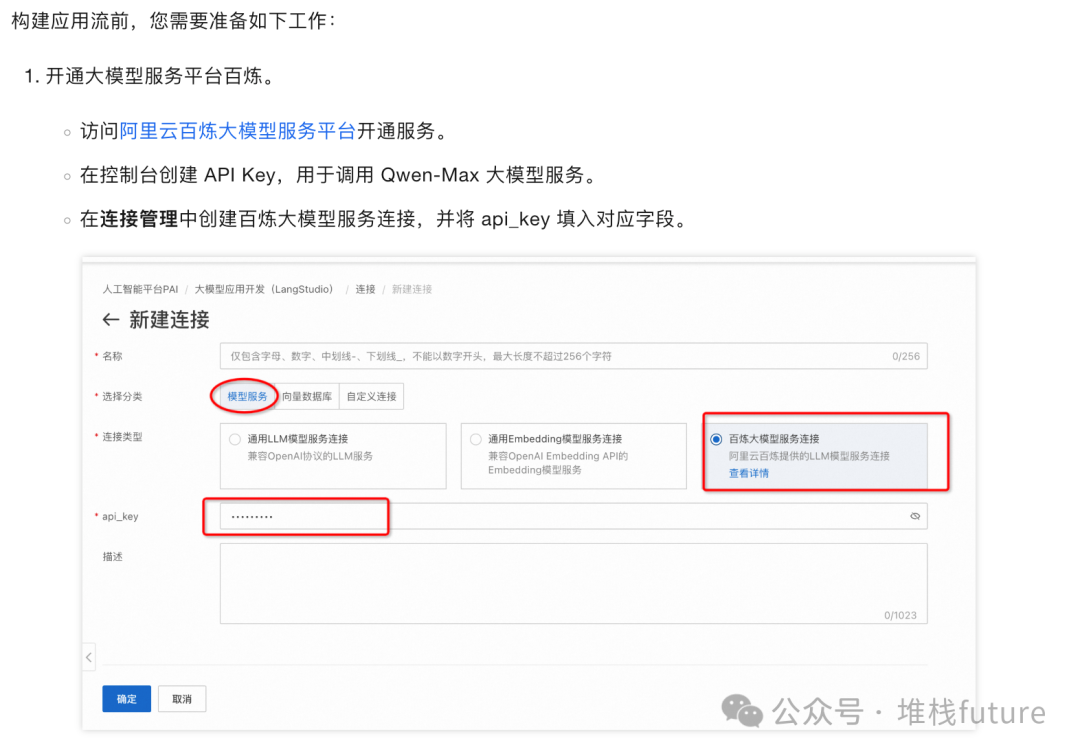Click the 0/256 character counter

click(906, 356)
